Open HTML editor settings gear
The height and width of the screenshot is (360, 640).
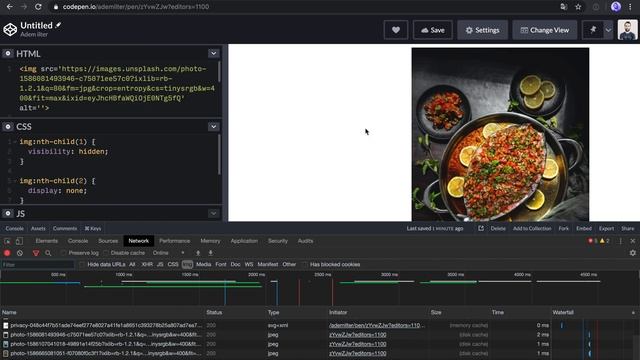8,53
